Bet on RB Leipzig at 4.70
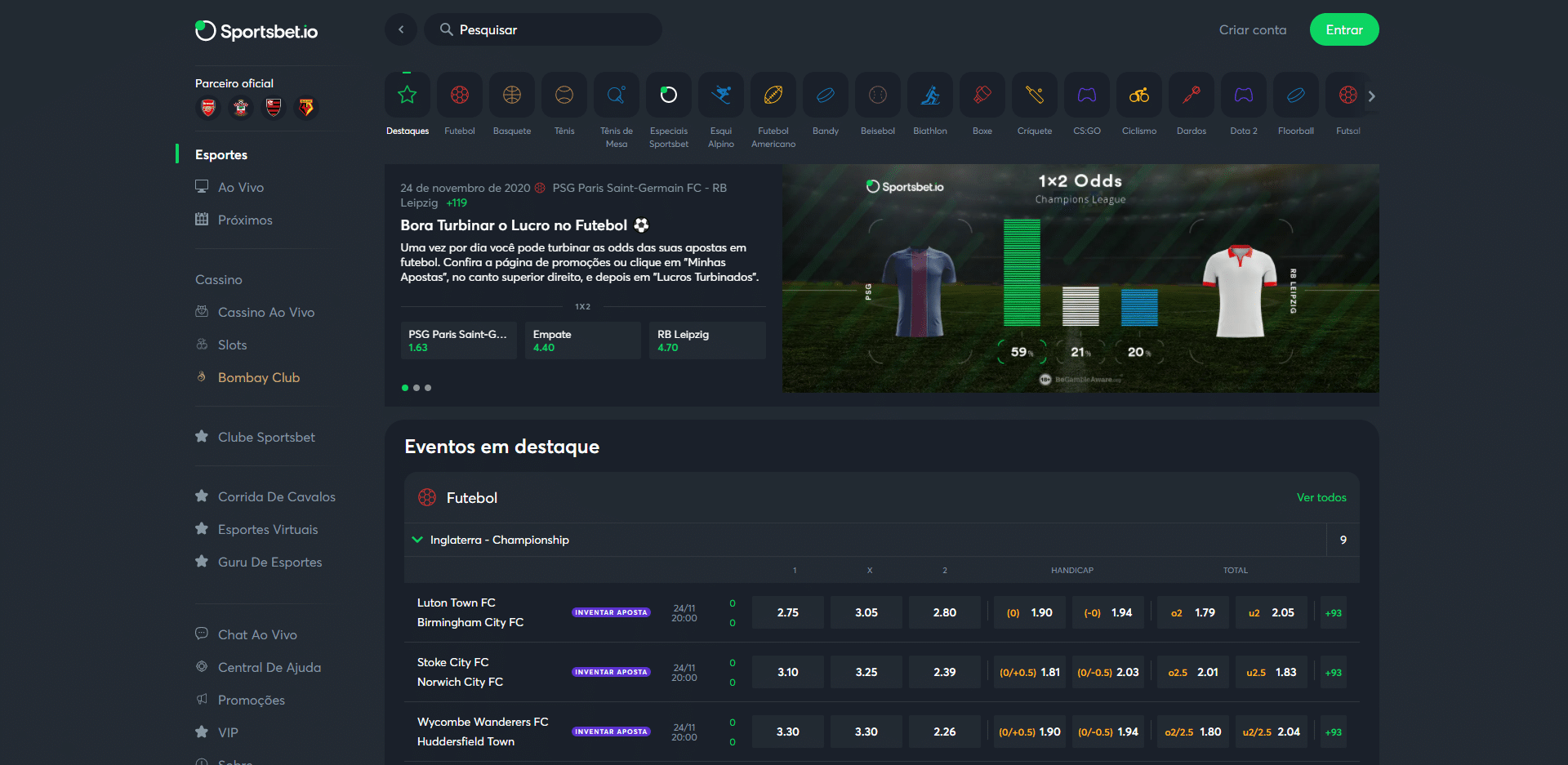 pos(707,340)
